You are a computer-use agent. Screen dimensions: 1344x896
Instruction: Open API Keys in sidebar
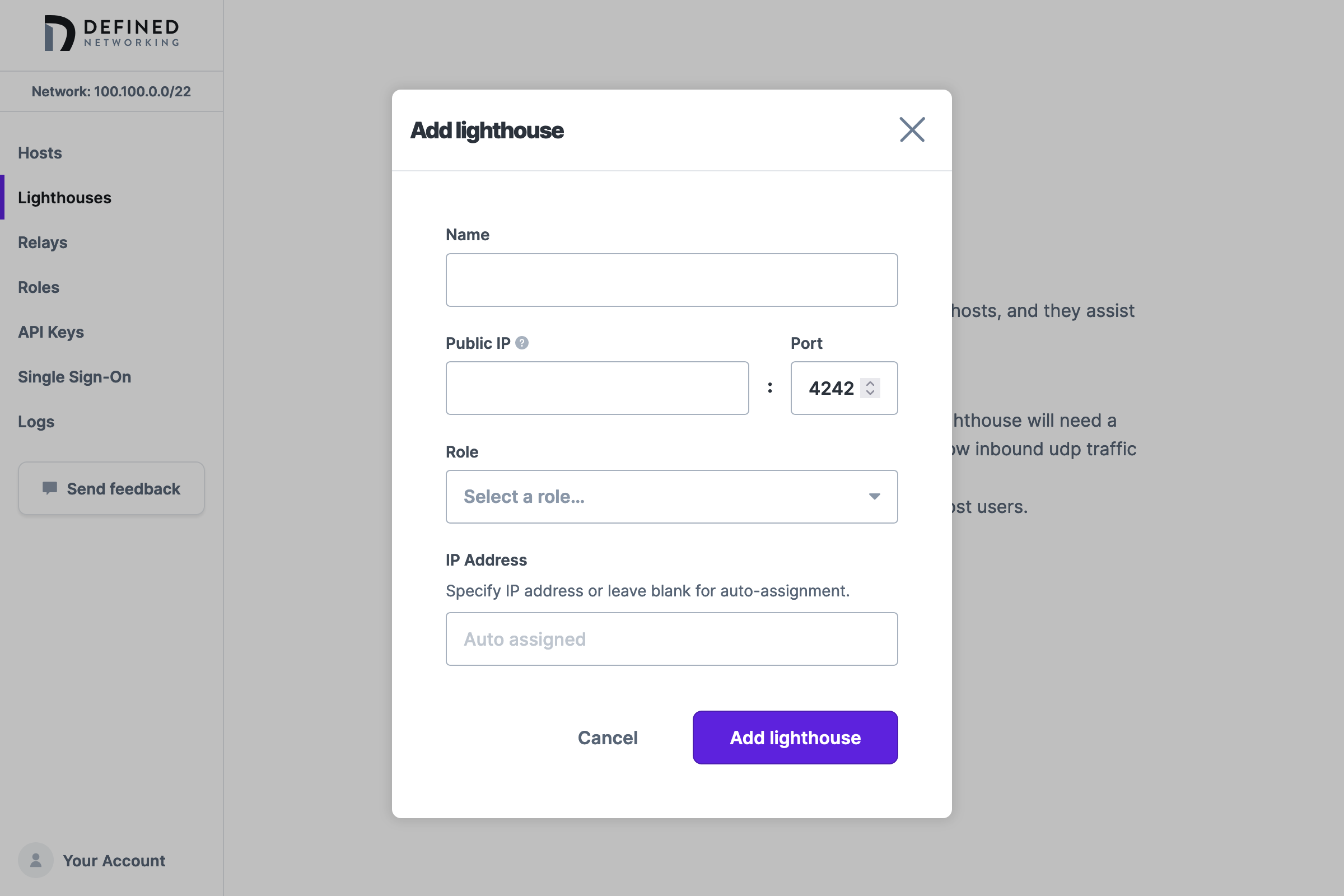51,332
